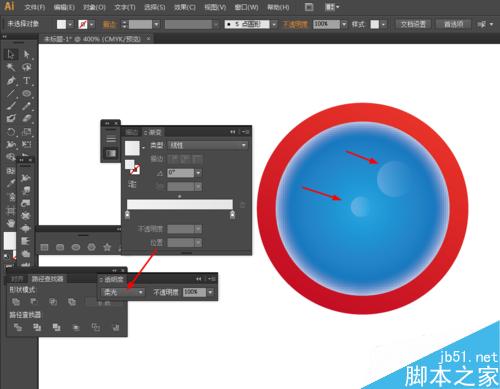Click the gradient fill swatch in Gradient panel

click(x=132, y=147)
